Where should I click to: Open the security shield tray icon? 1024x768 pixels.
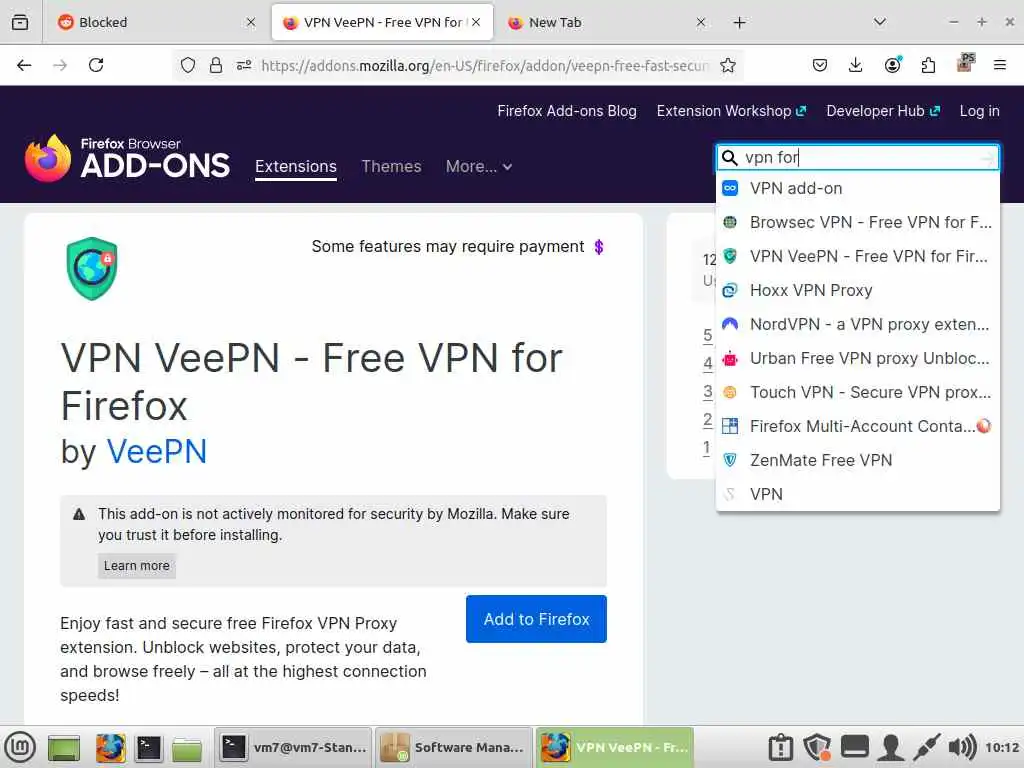pos(817,747)
